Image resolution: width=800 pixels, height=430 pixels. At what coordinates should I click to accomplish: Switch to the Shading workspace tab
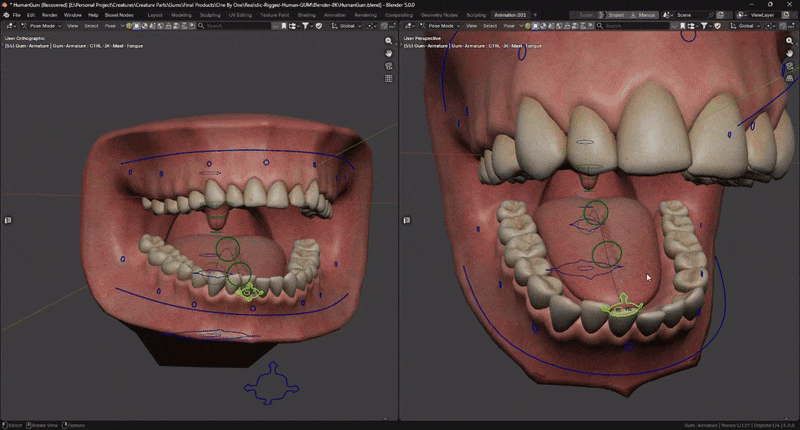click(307, 15)
